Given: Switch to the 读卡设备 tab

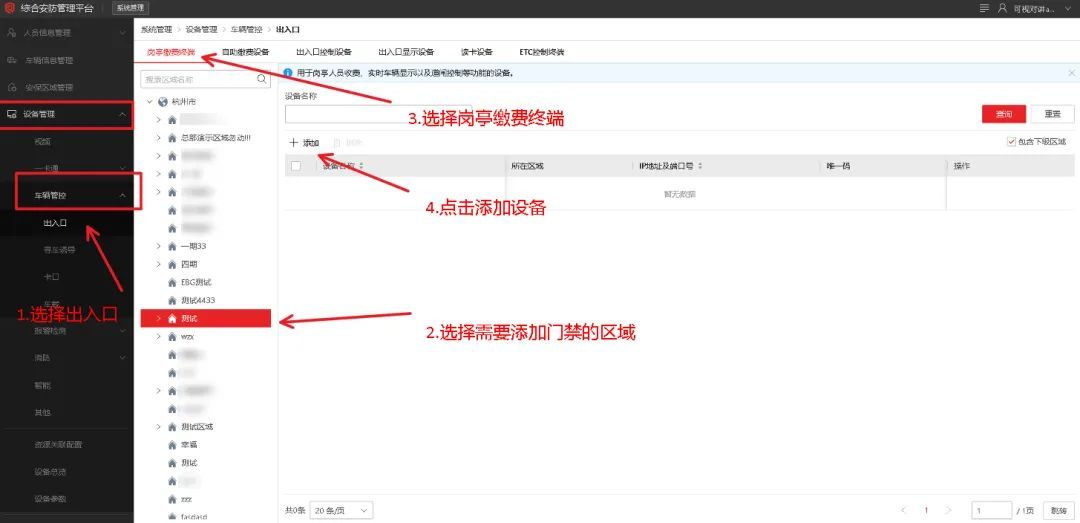Looking at the screenshot, I should click(477, 52).
